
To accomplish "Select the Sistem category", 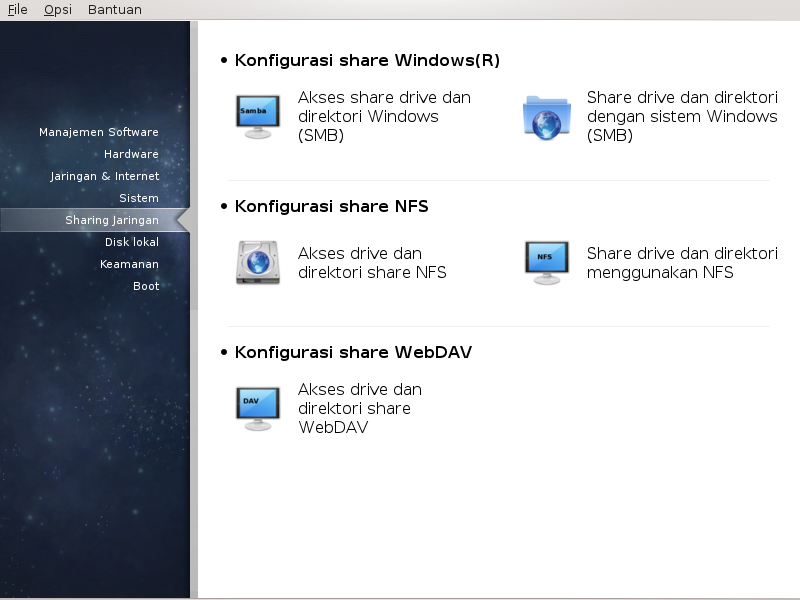I will (x=139, y=198).
